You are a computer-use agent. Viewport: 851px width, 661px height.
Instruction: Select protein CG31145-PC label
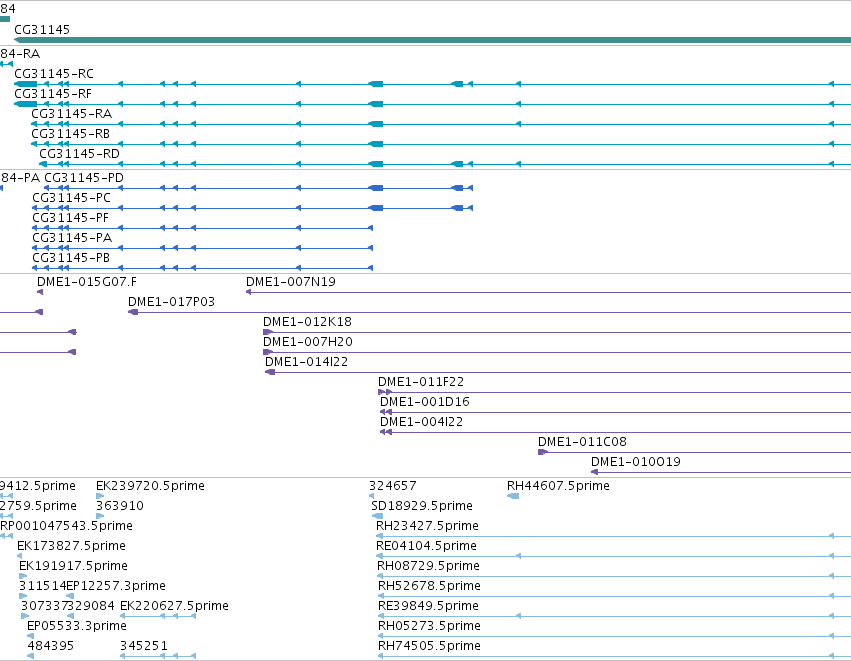coord(71,198)
